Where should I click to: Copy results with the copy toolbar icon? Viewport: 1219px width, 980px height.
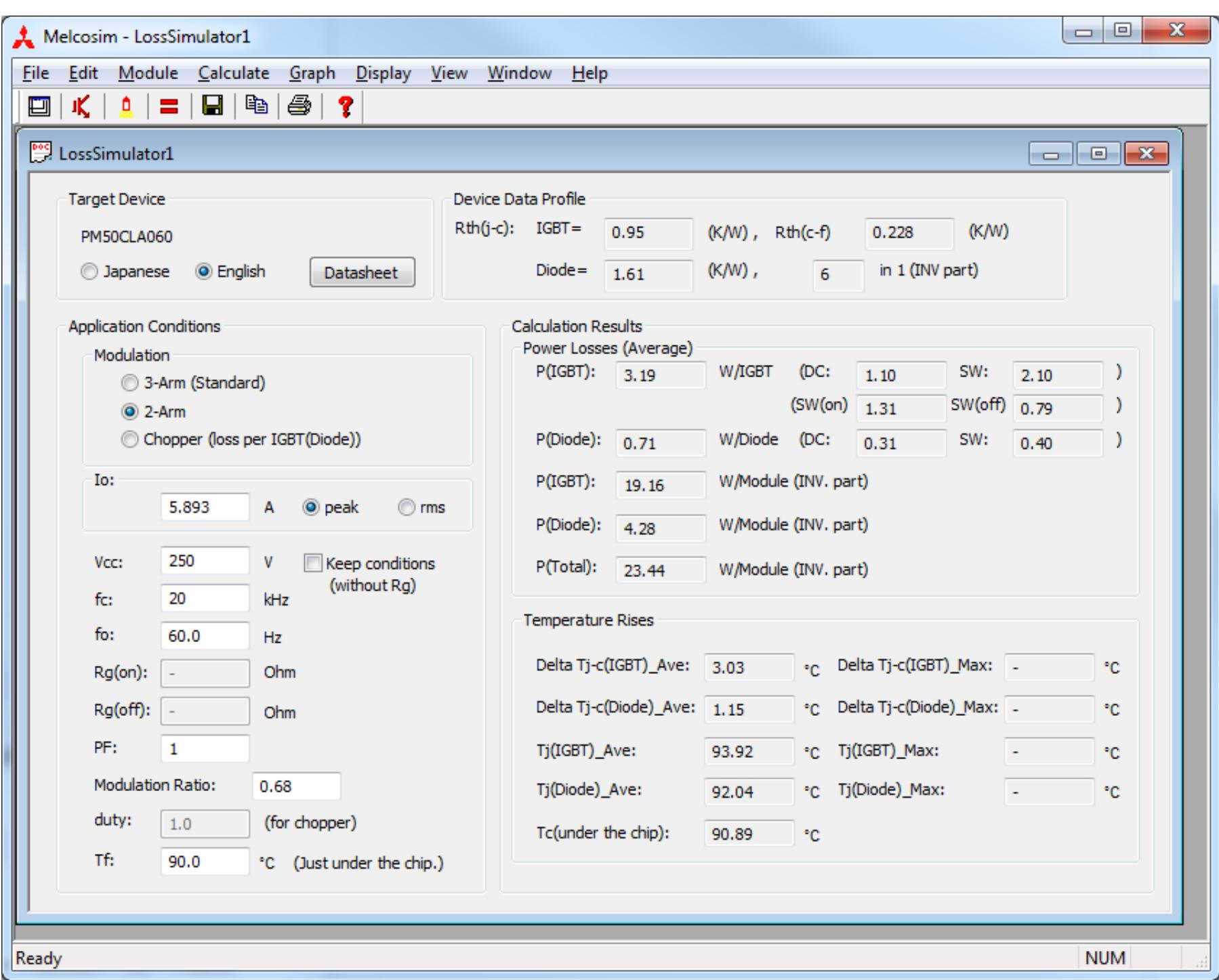click(x=256, y=105)
